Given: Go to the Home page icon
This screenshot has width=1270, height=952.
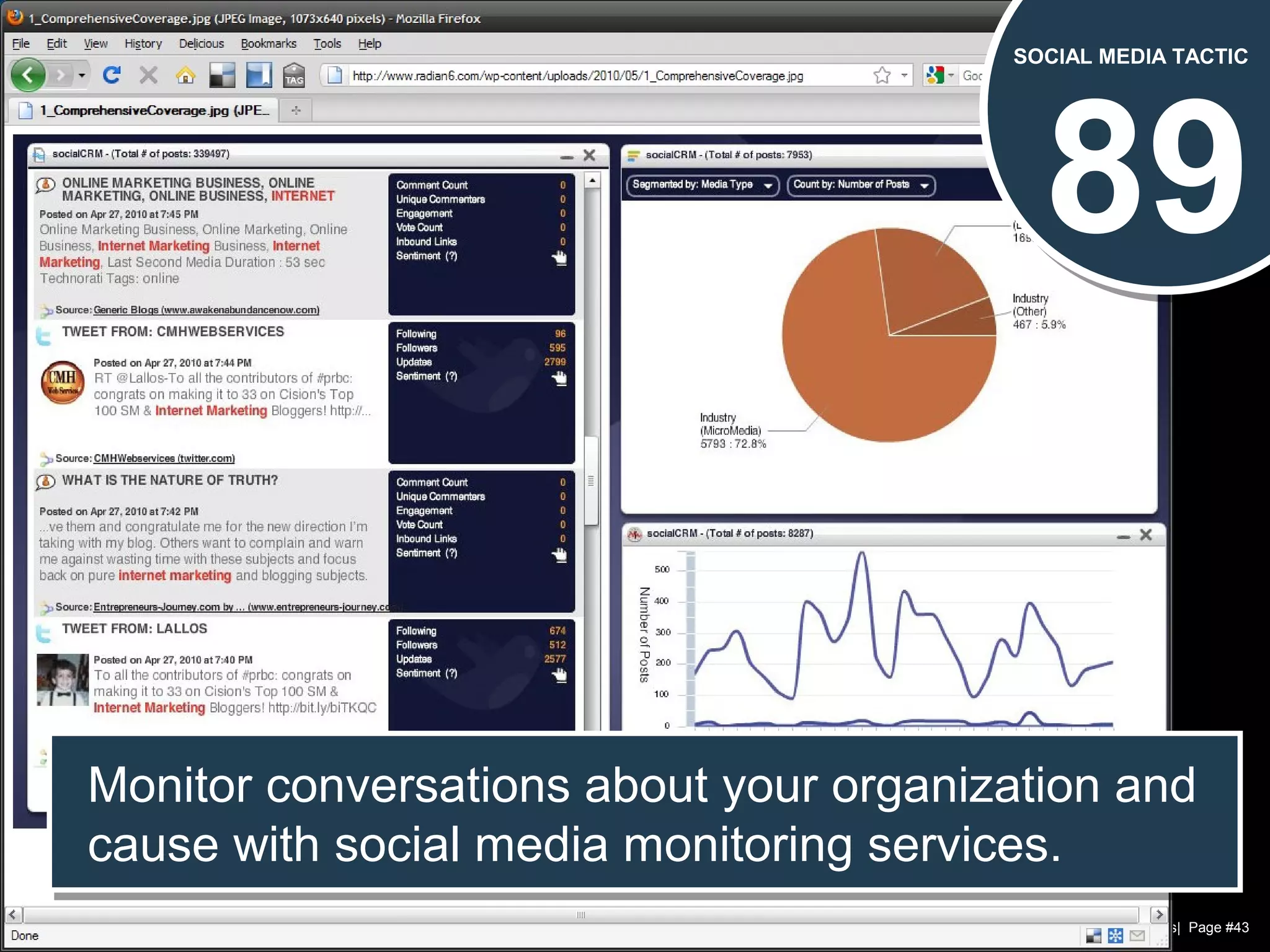Looking at the screenshot, I should click(x=185, y=75).
